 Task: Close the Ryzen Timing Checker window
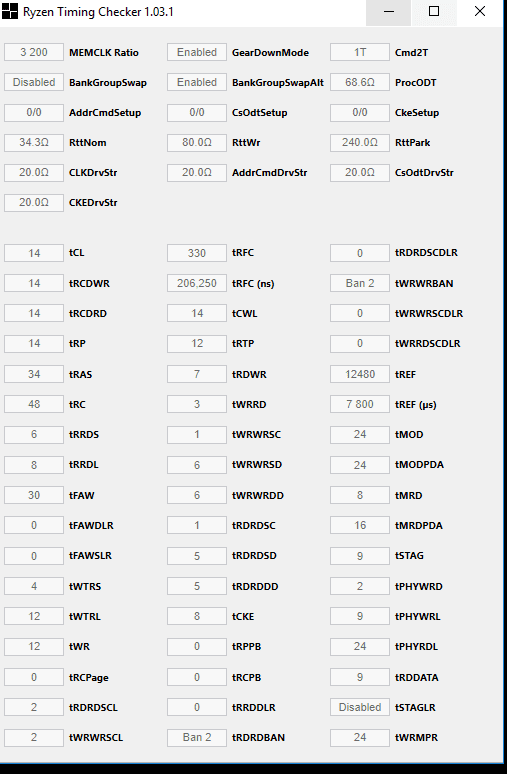tap(480, 11)
